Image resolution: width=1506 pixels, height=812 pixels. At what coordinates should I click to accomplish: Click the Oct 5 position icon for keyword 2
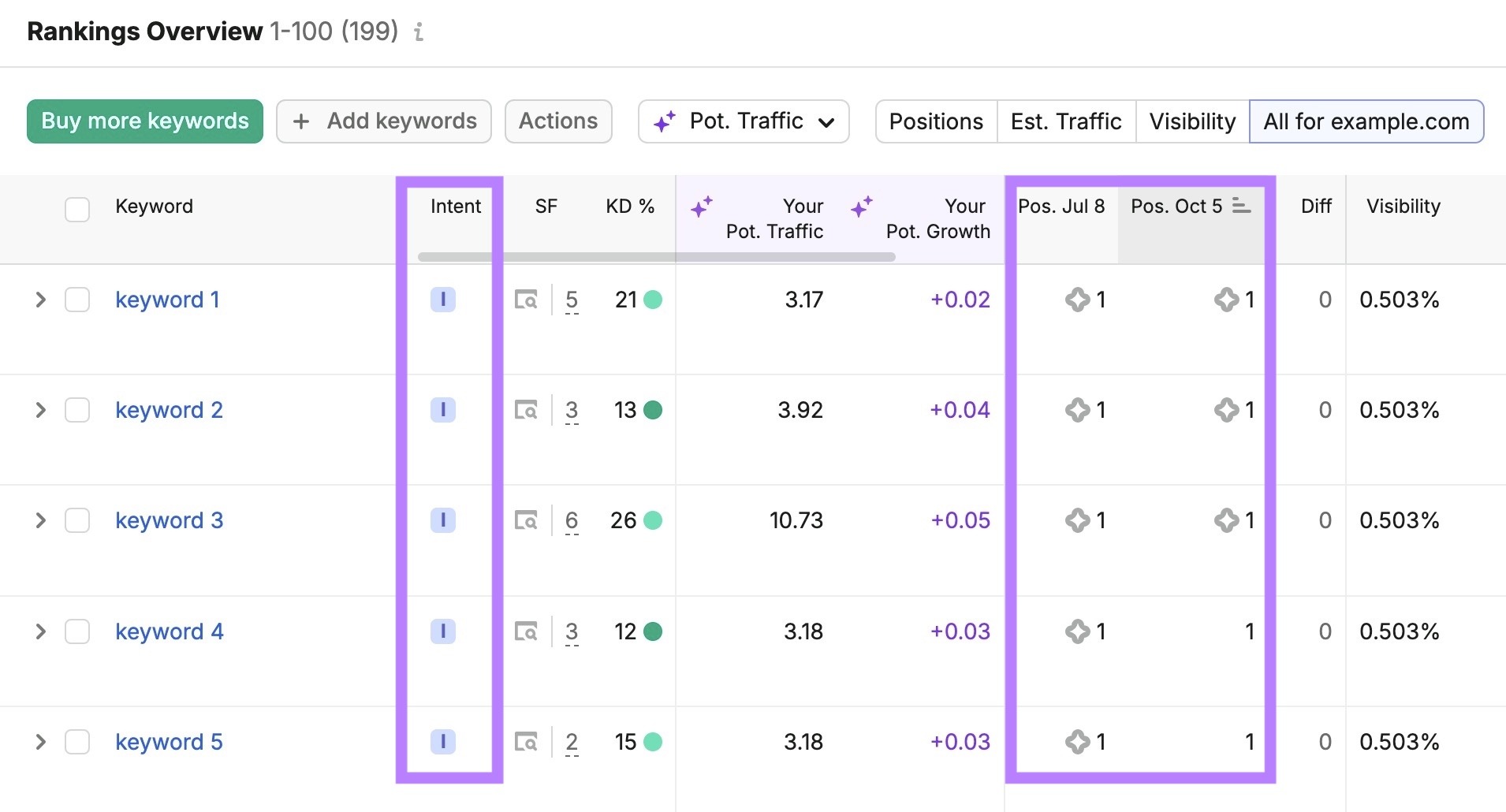click(1226, 410)
